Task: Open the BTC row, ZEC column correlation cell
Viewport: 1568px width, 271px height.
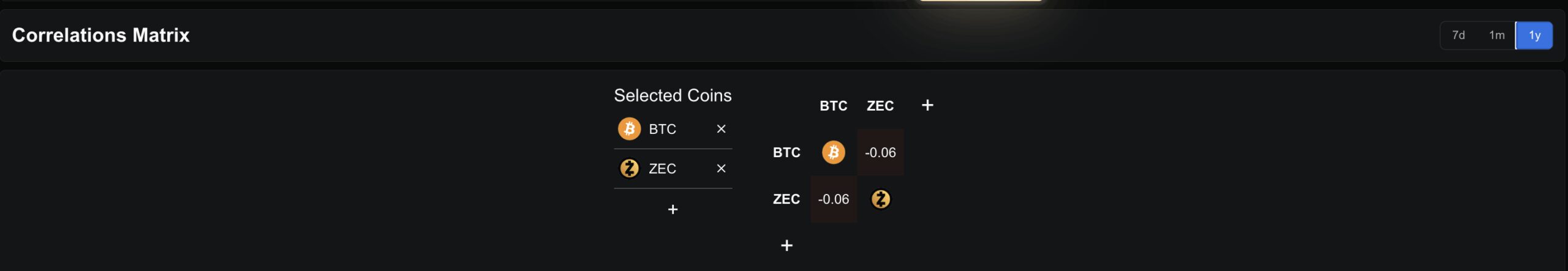Action: (880, 152)
